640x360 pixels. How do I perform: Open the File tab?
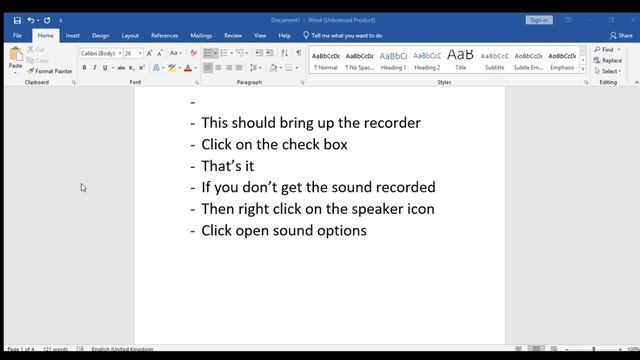pos(18,36)
